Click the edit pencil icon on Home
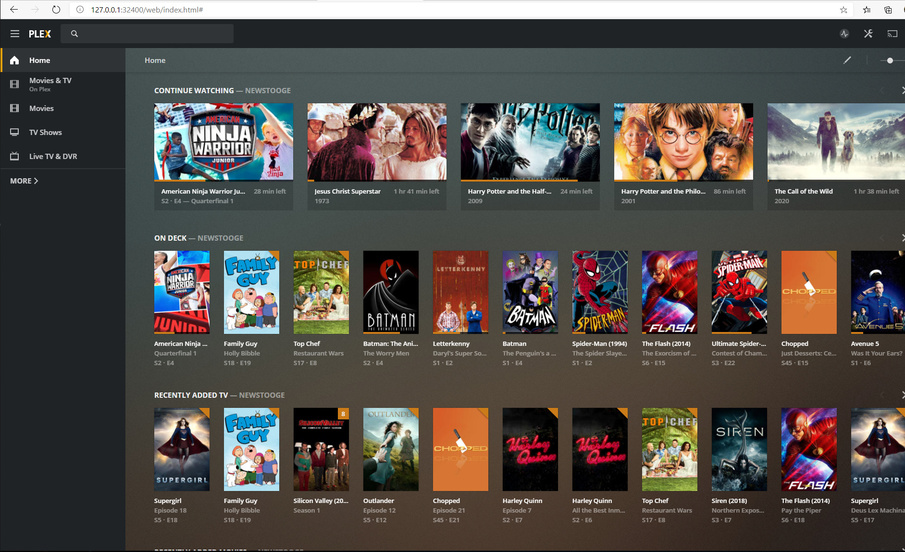Screen dimensions: 905x552 (847, 60)
